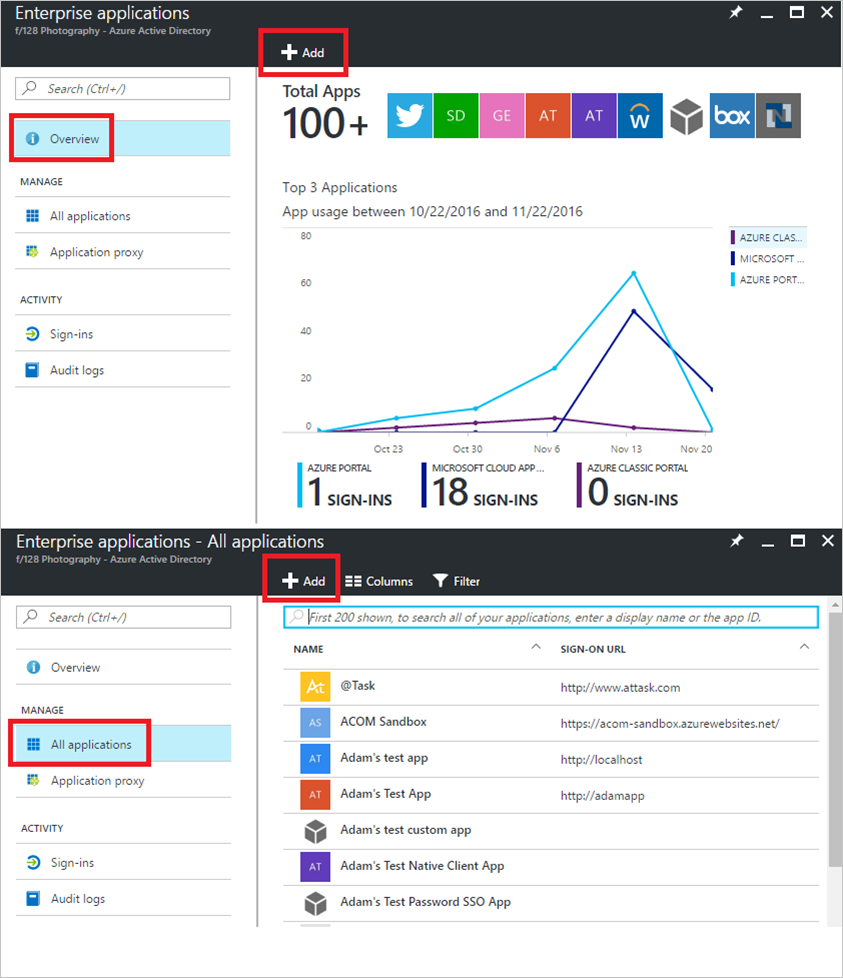The width and height of the screenshot is (843, 978).
Task: Click the ACOM Sandbox app icon
Action: [315, 722]
